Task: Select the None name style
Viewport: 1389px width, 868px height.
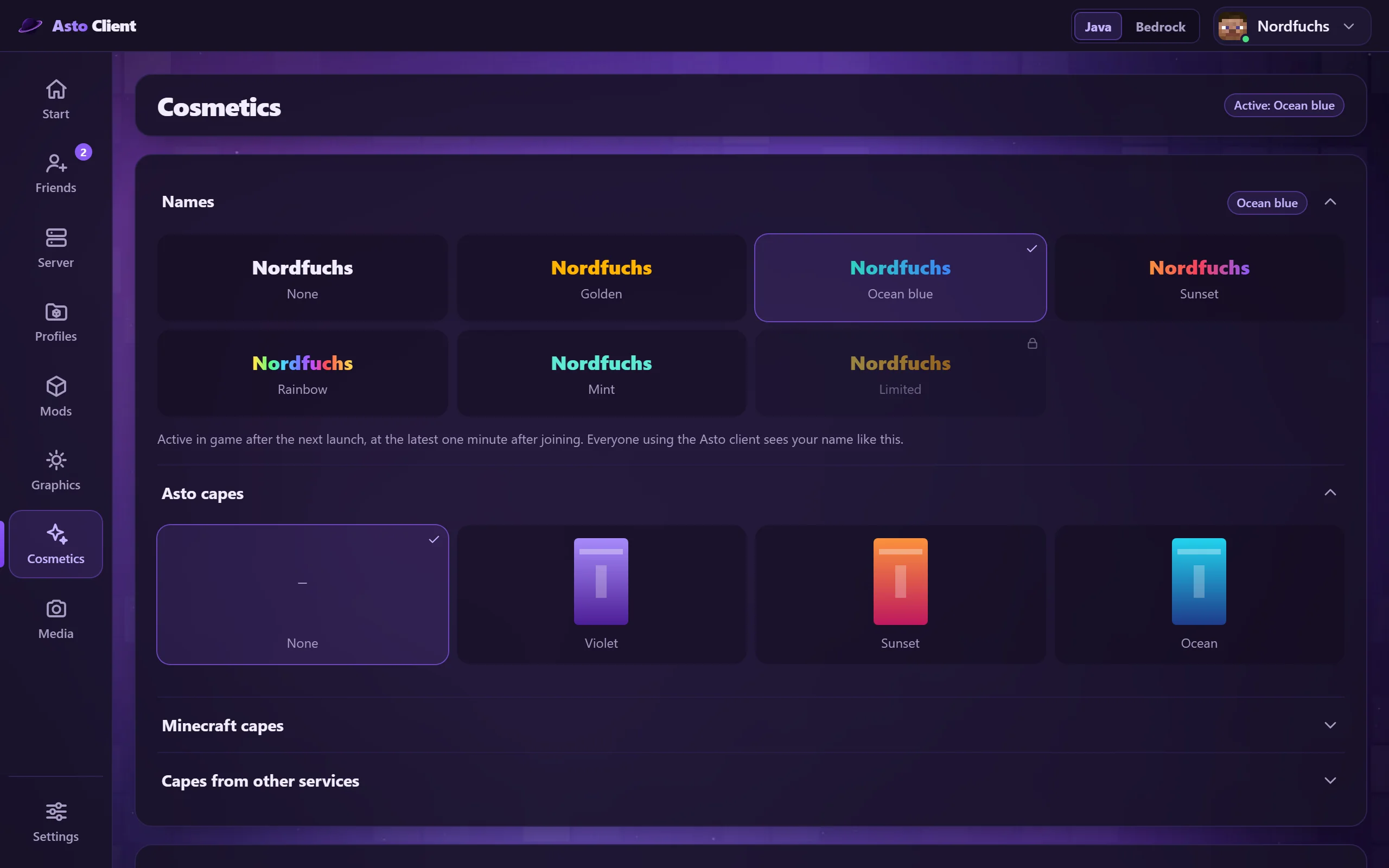Action: [x=302, y=278]
